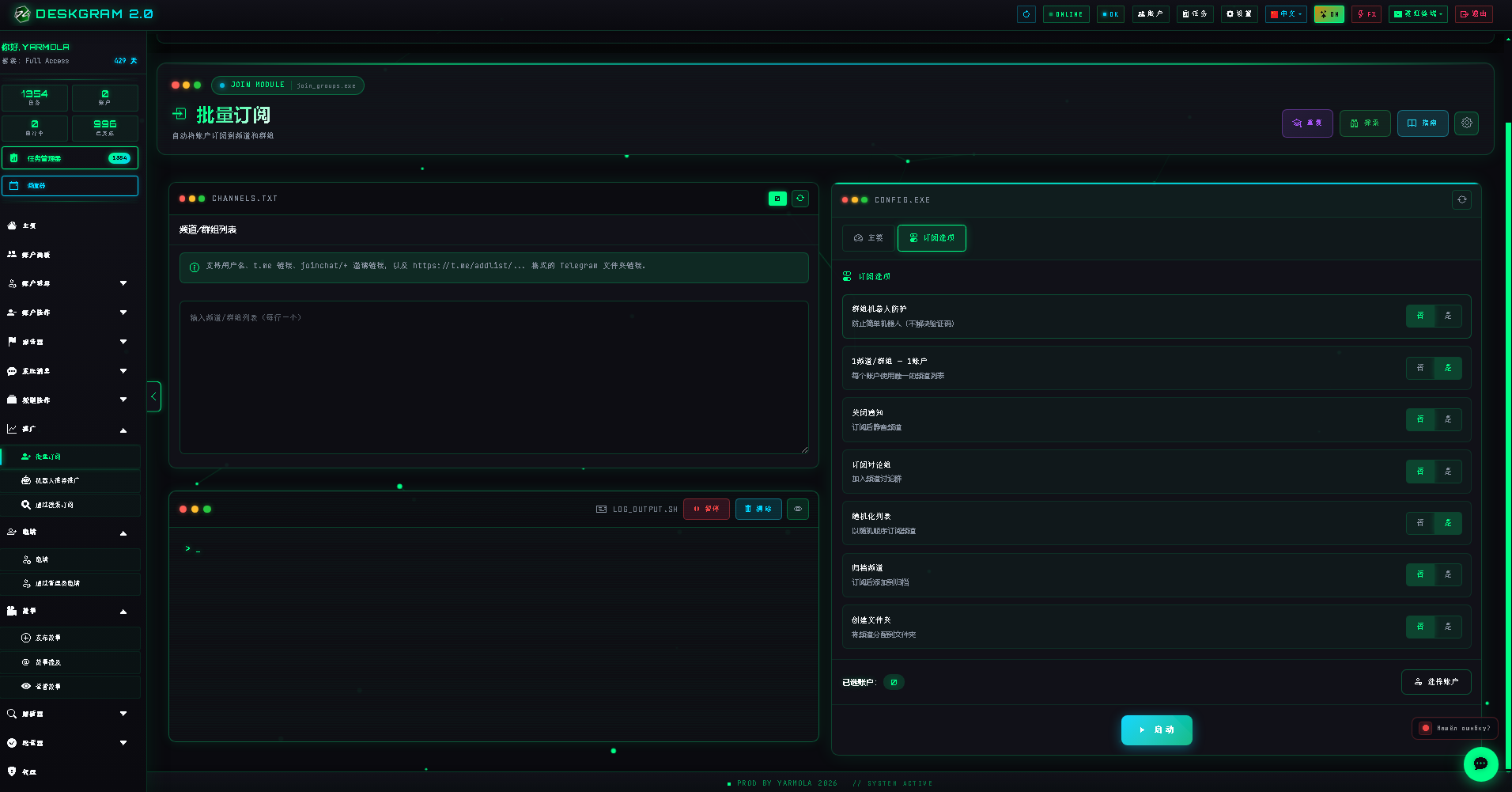Select the robot-icon 机器人 promotion sidebar item
The image size is (1512, 792).
70,480
